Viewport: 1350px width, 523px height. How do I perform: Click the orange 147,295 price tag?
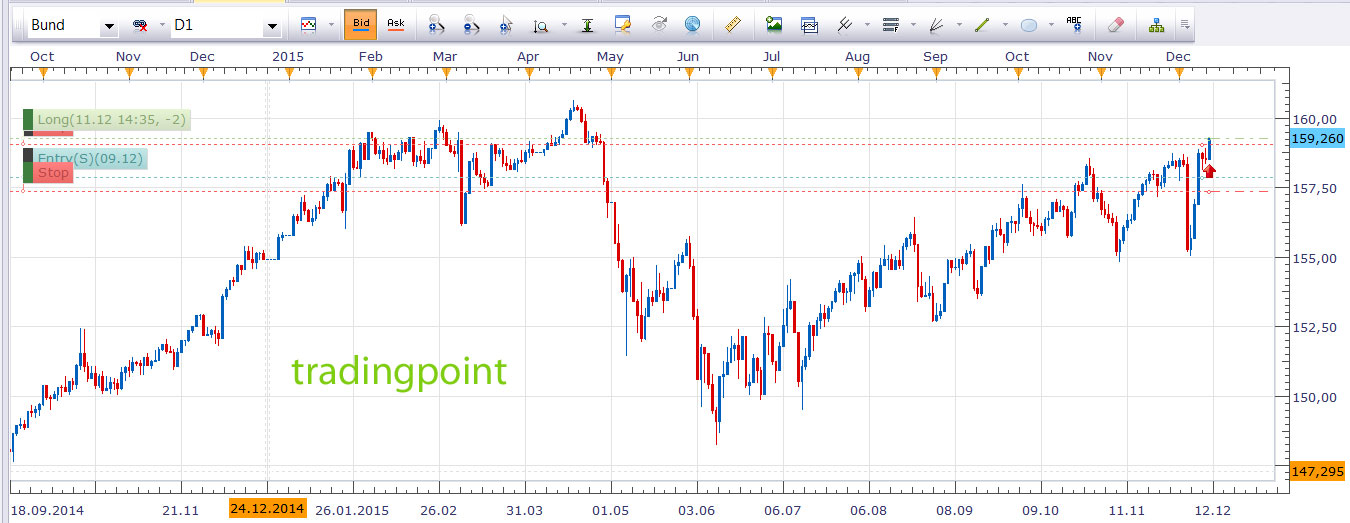1318,470
